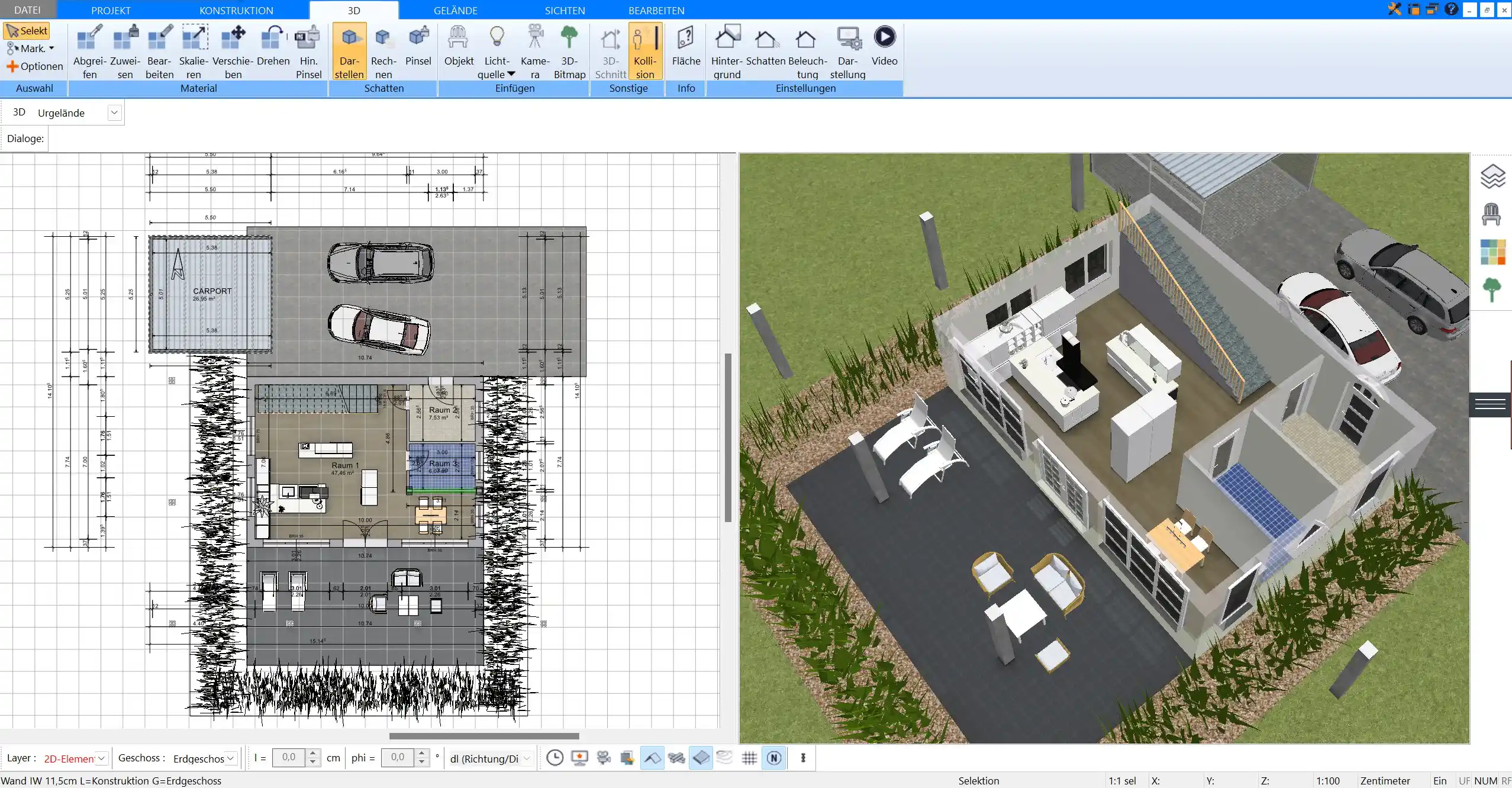This screenshot has width=1512, height=788.
Task: Click the phi angle input field
Action: coord(398,757)
